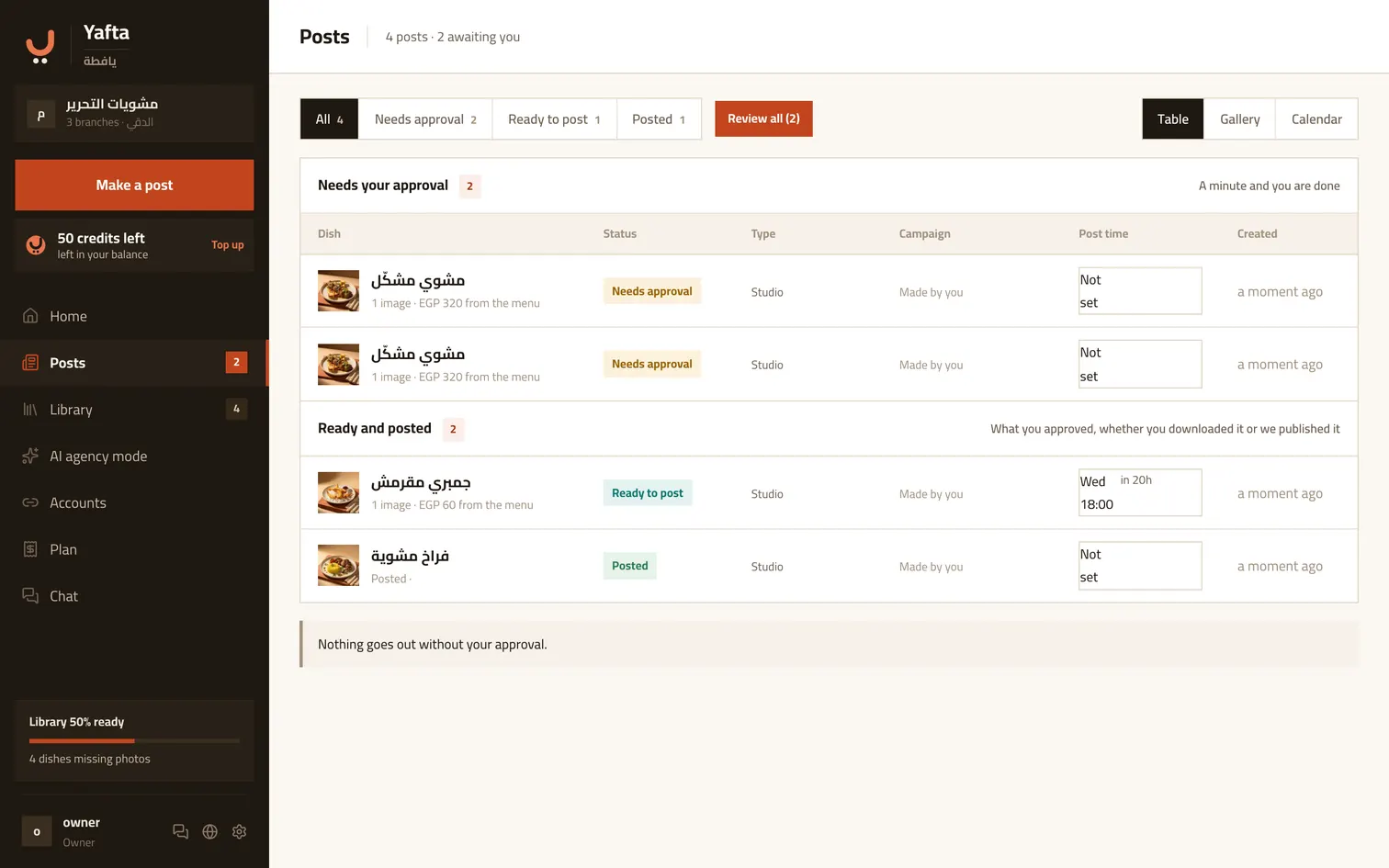Filter by Needs approval tab
Screen dimensions: 1389x868
(x=425, y=119)
